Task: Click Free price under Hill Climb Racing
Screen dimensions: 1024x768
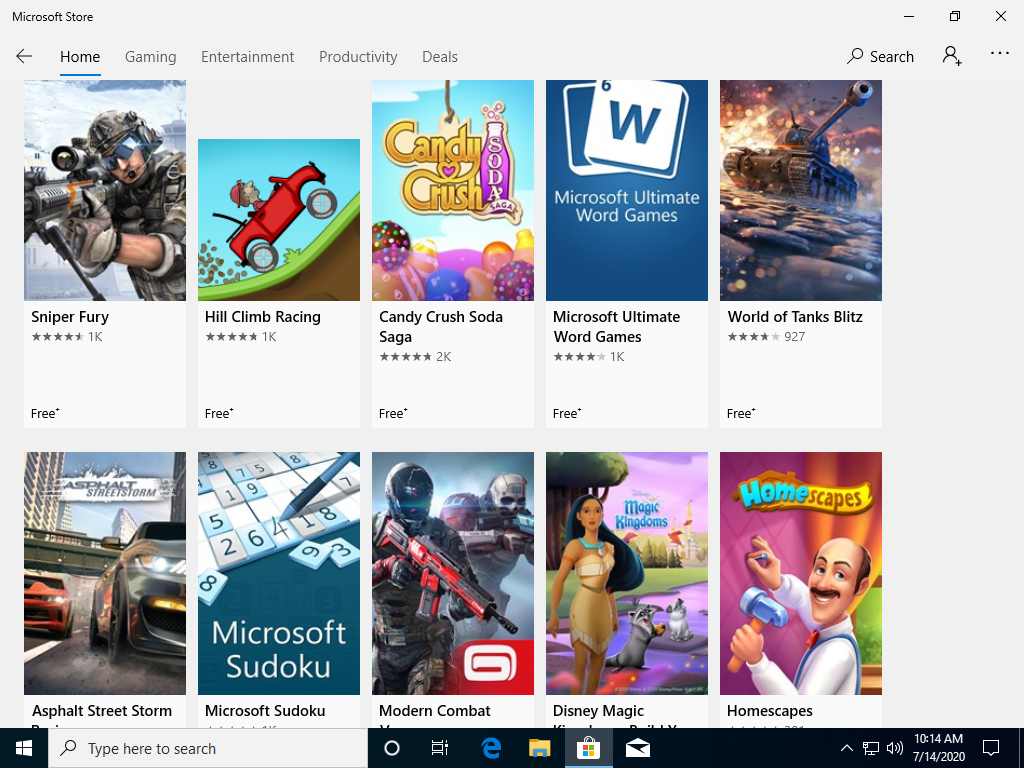Action: (219, 413)
